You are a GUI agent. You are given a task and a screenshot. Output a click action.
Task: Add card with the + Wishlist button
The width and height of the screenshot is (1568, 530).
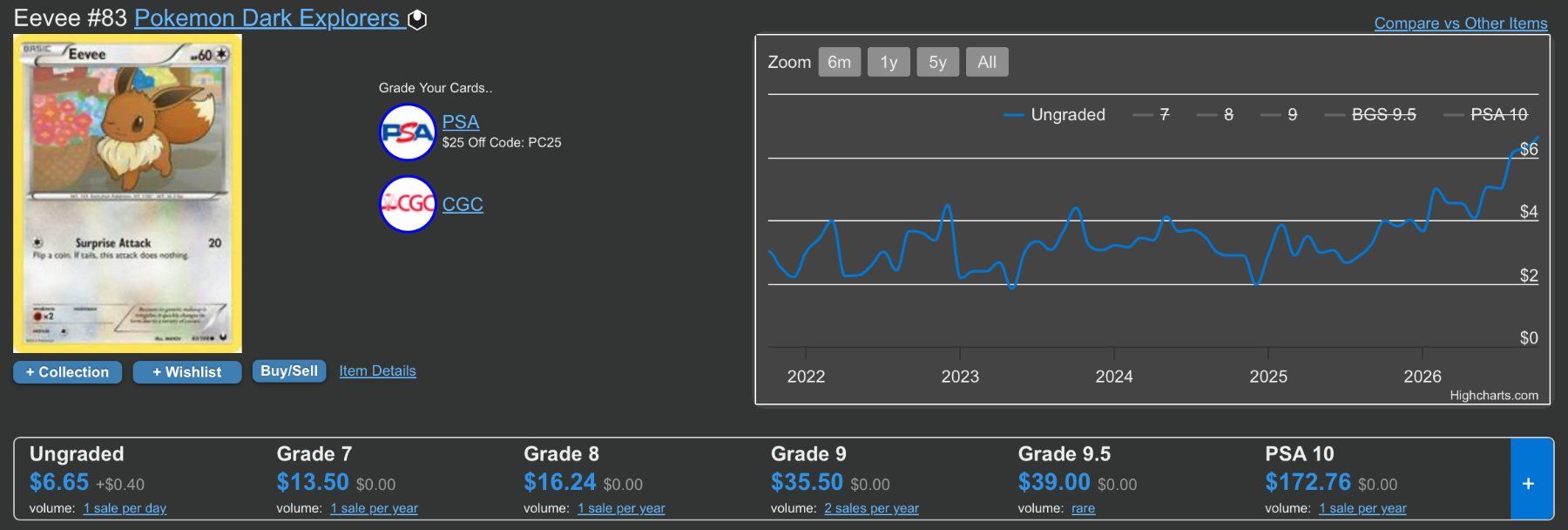coord(187,372)
